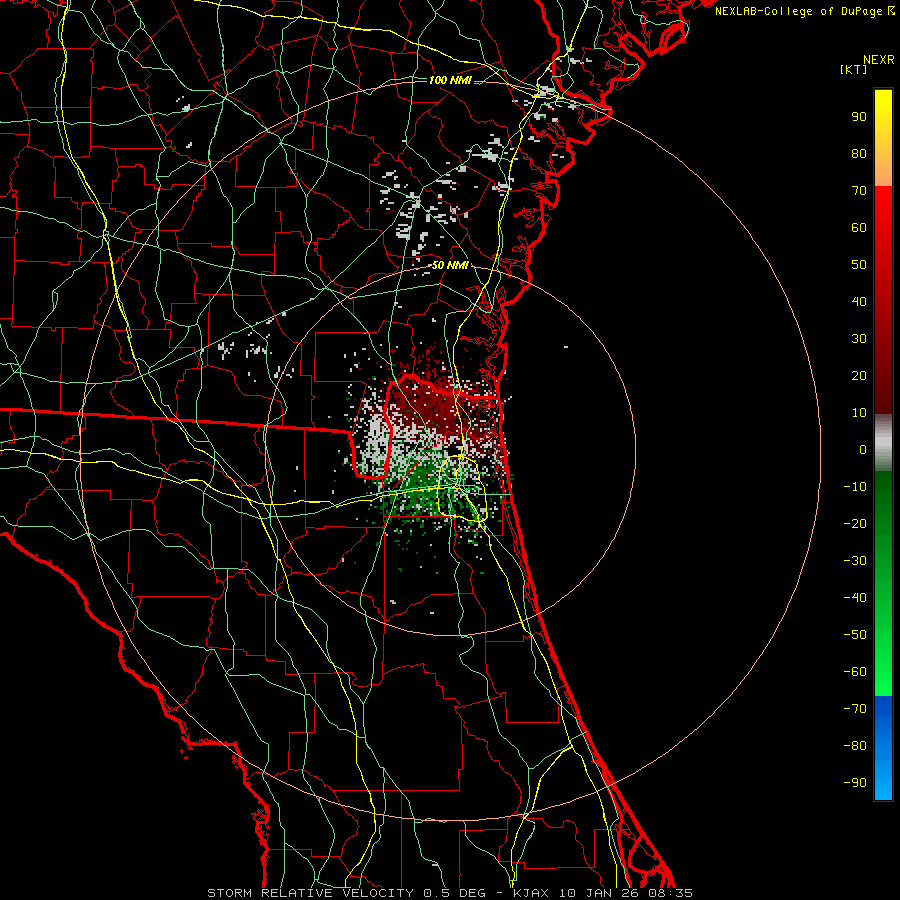
Task: Click the gray zero-velocity segment of the color bar
Action: [x=883, y=443]
